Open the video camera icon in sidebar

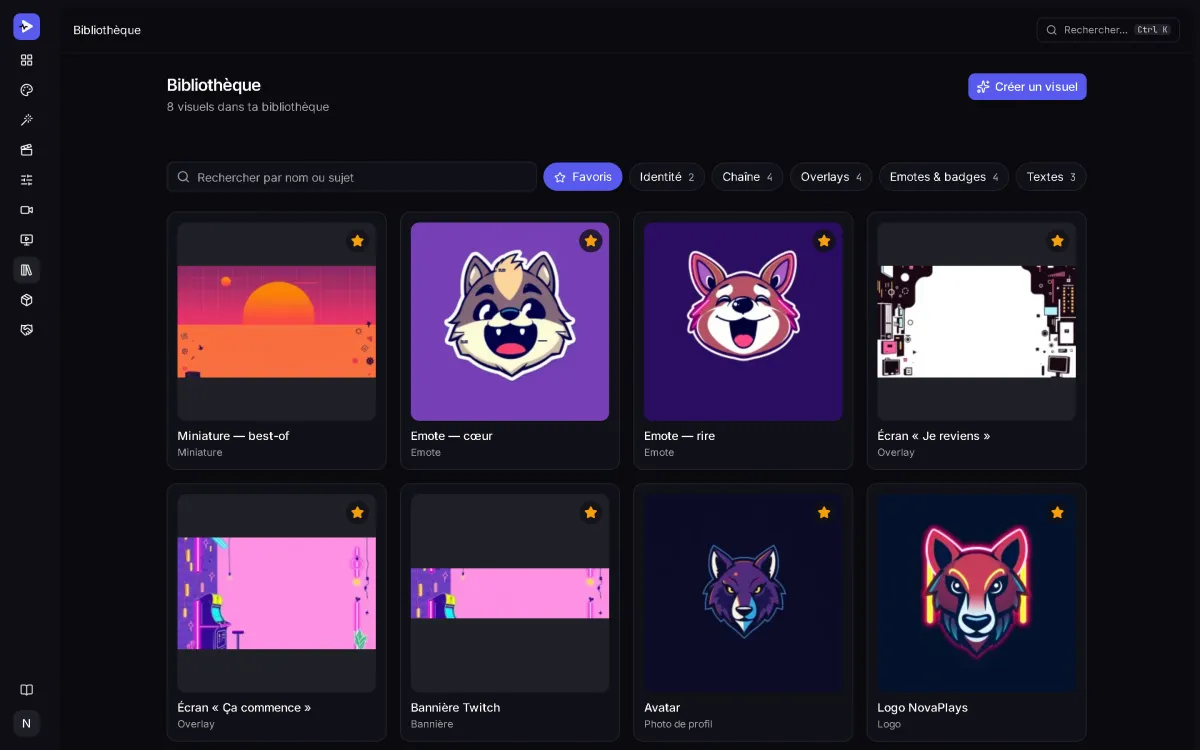click(27, 210)
